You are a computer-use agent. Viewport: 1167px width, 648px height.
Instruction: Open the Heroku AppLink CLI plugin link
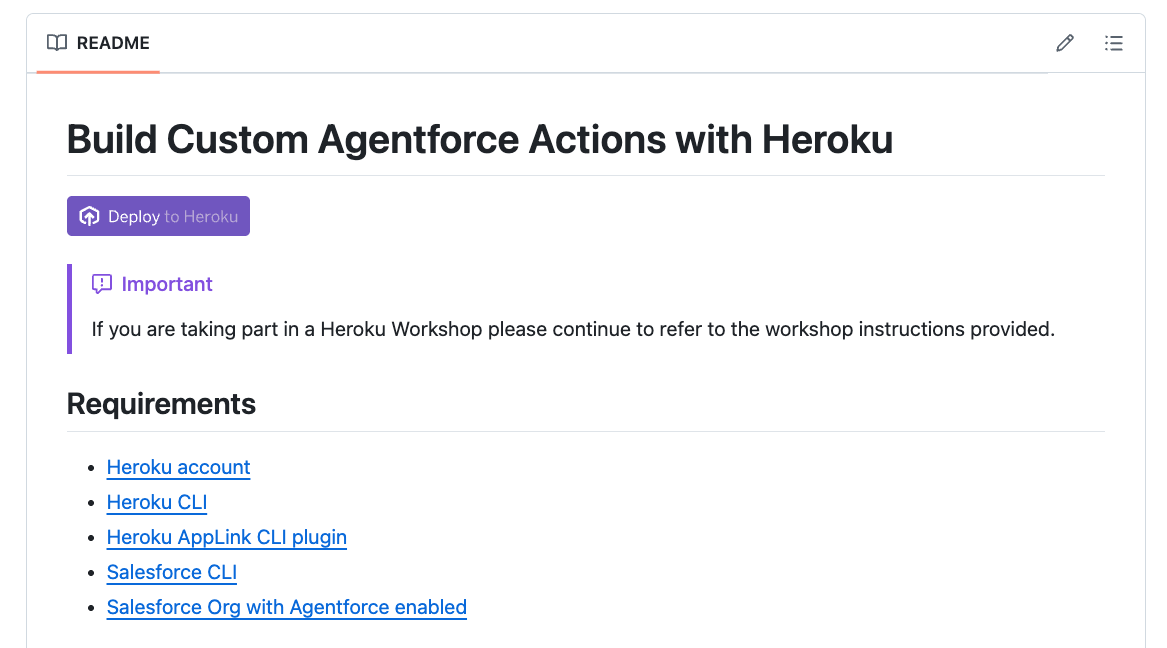point(226,537)
